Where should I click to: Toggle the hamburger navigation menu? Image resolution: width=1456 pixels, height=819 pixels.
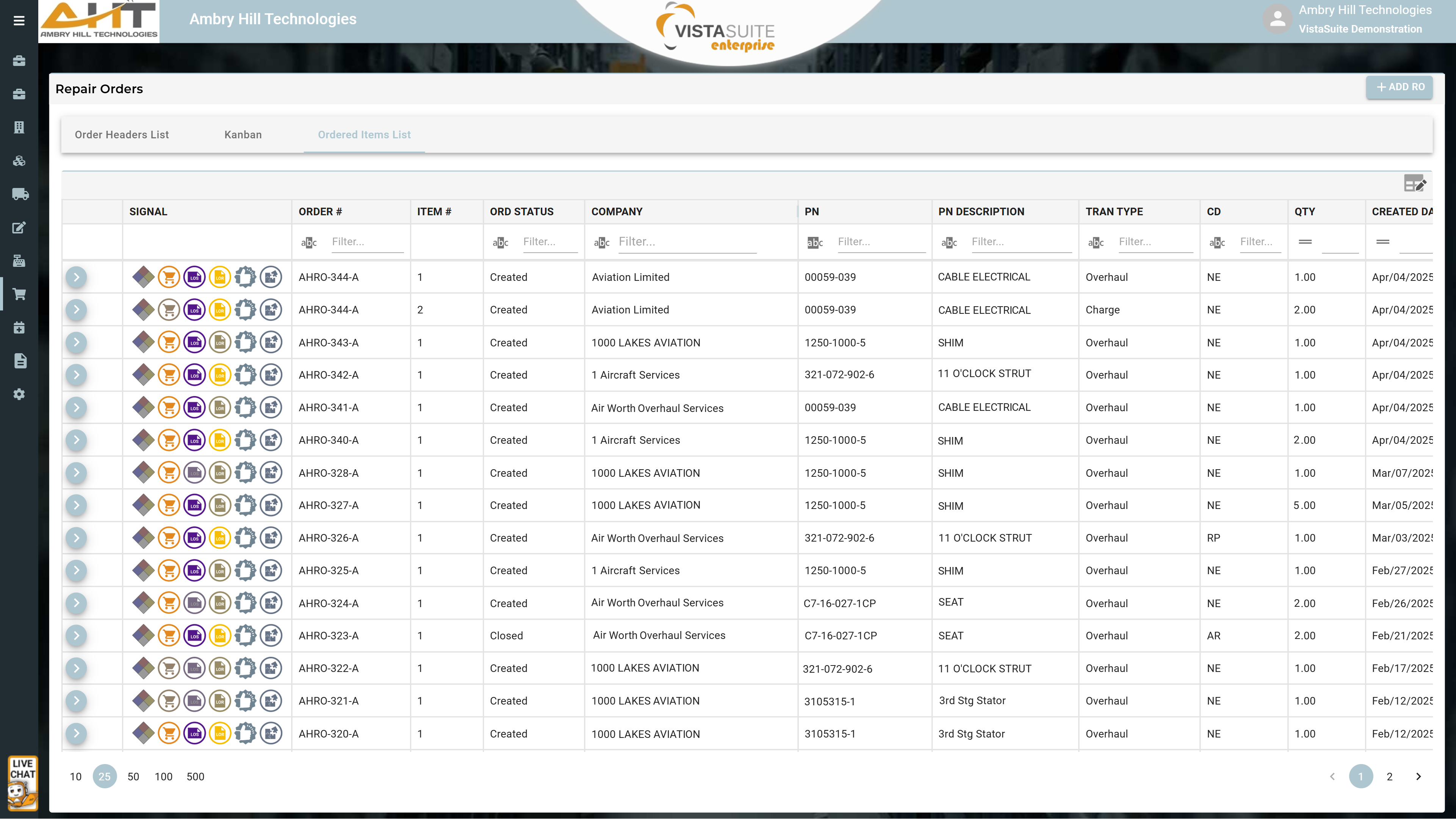click(x=19, y=21)
